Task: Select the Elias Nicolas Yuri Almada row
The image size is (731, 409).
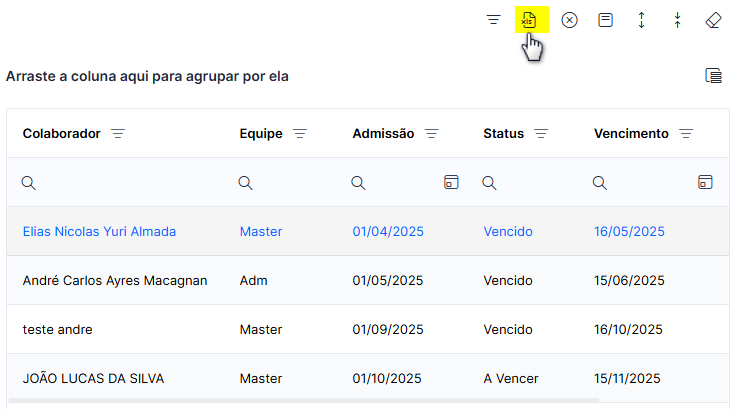Action: click(368, 231)
